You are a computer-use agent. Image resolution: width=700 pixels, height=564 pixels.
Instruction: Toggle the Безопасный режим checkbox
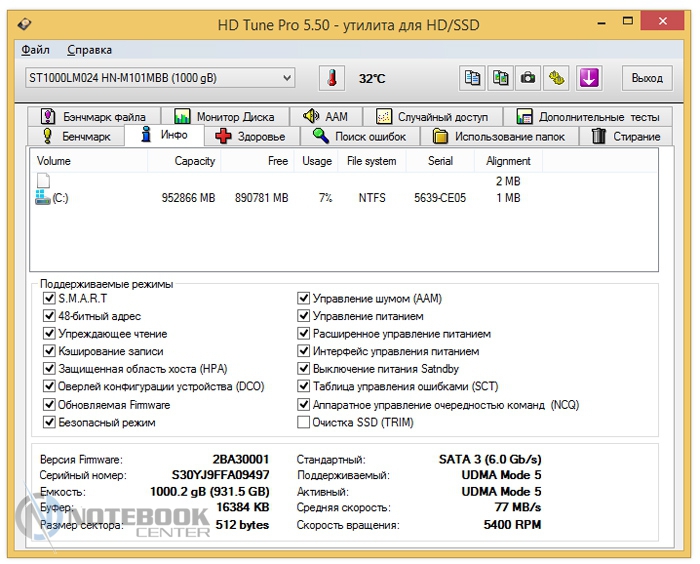pos(49,422)
